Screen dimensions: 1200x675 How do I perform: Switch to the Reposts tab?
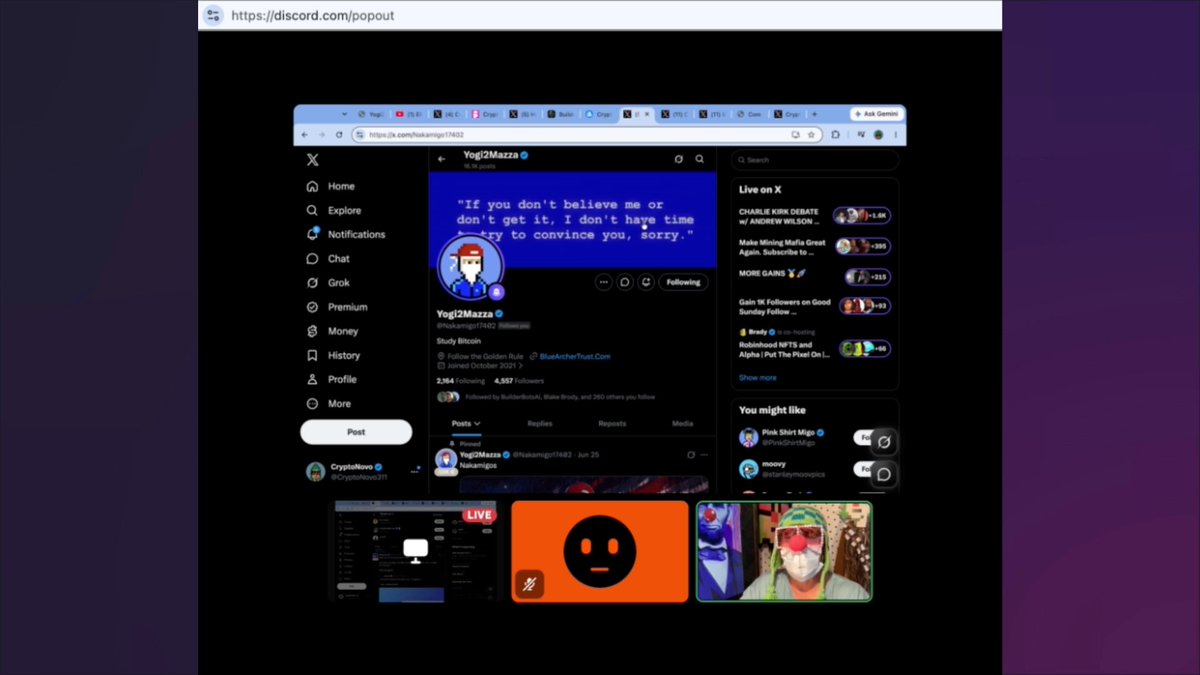[612, 424]
